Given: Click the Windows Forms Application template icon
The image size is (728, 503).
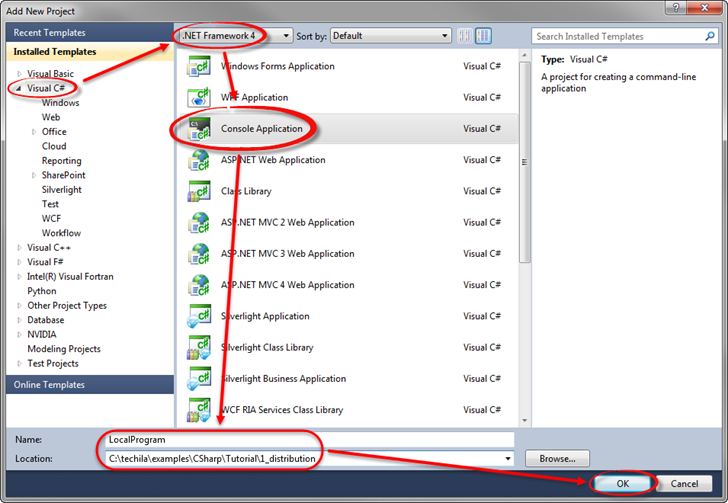Looking at the screenshot, I should tap(197, 67).
